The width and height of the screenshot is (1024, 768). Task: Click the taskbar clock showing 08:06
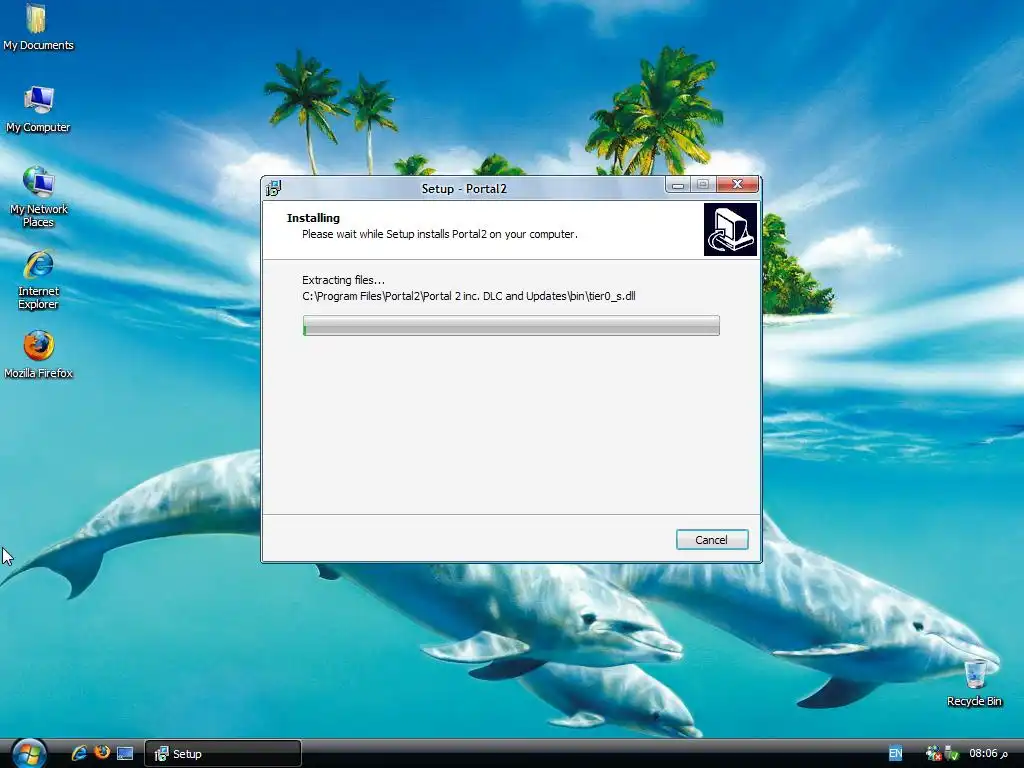(988, 753)
